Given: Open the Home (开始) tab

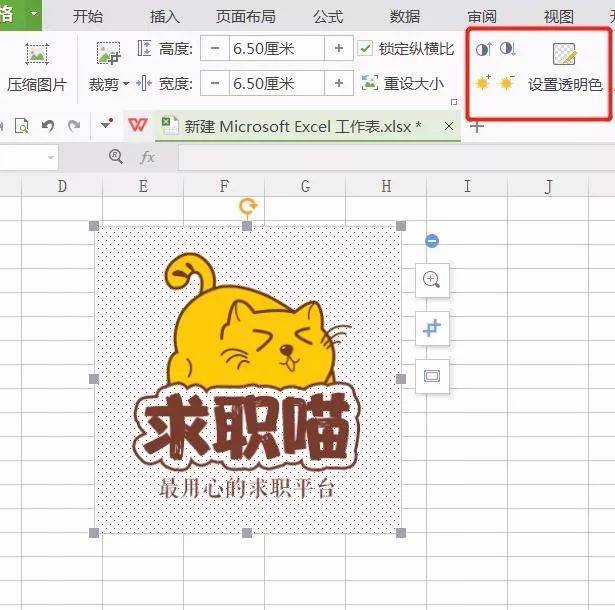Looking at the screenshot, I should [x=88, y=16].
